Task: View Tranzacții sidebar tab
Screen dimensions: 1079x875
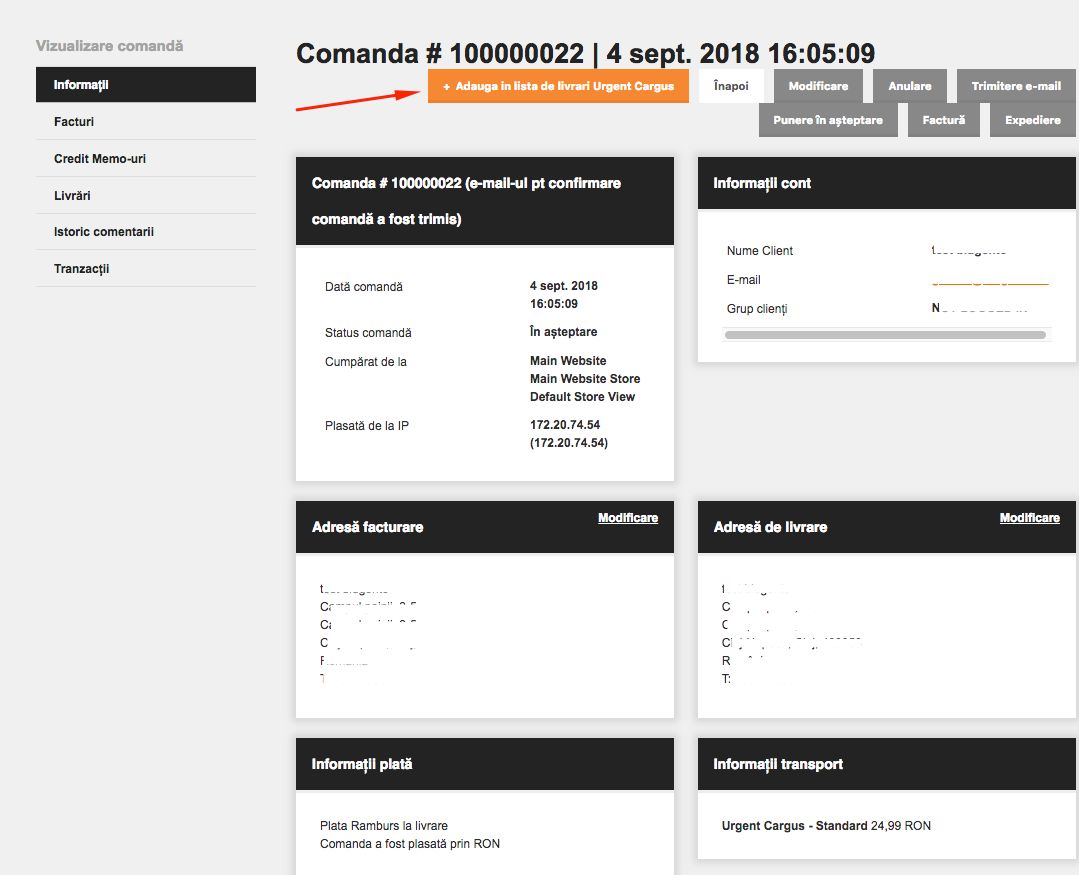Action: coord(146,268)
